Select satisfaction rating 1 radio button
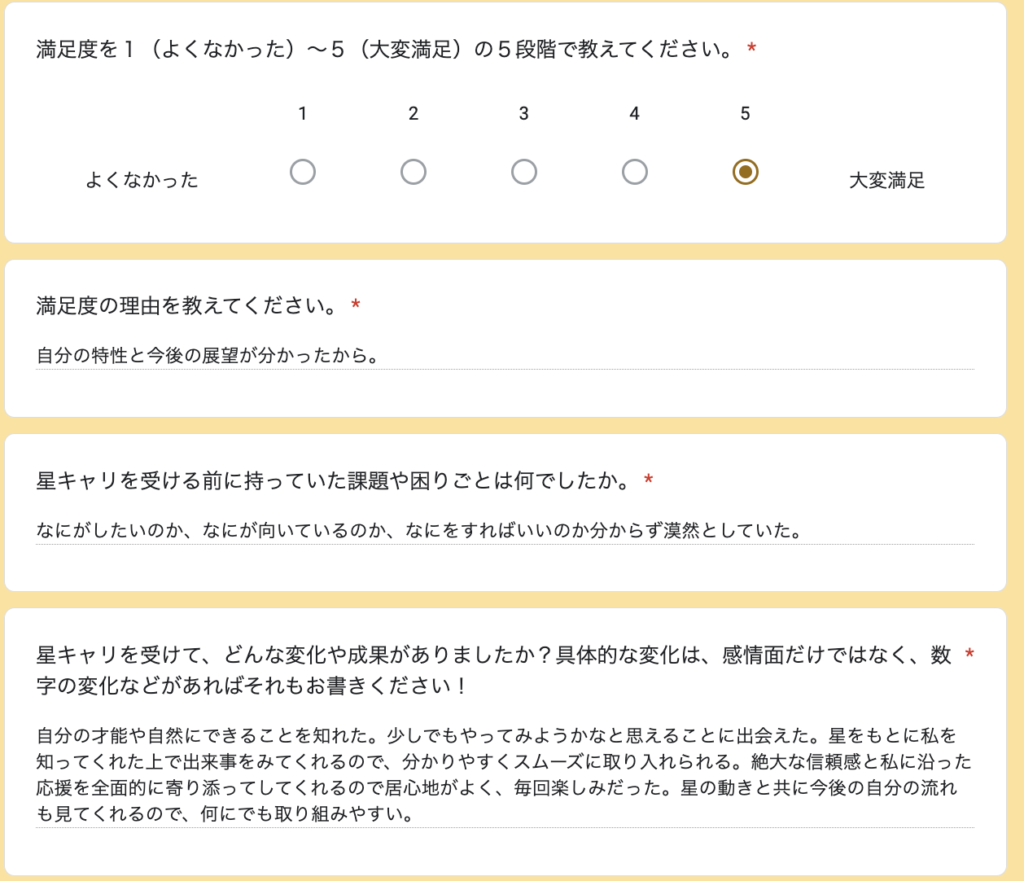 302,172
